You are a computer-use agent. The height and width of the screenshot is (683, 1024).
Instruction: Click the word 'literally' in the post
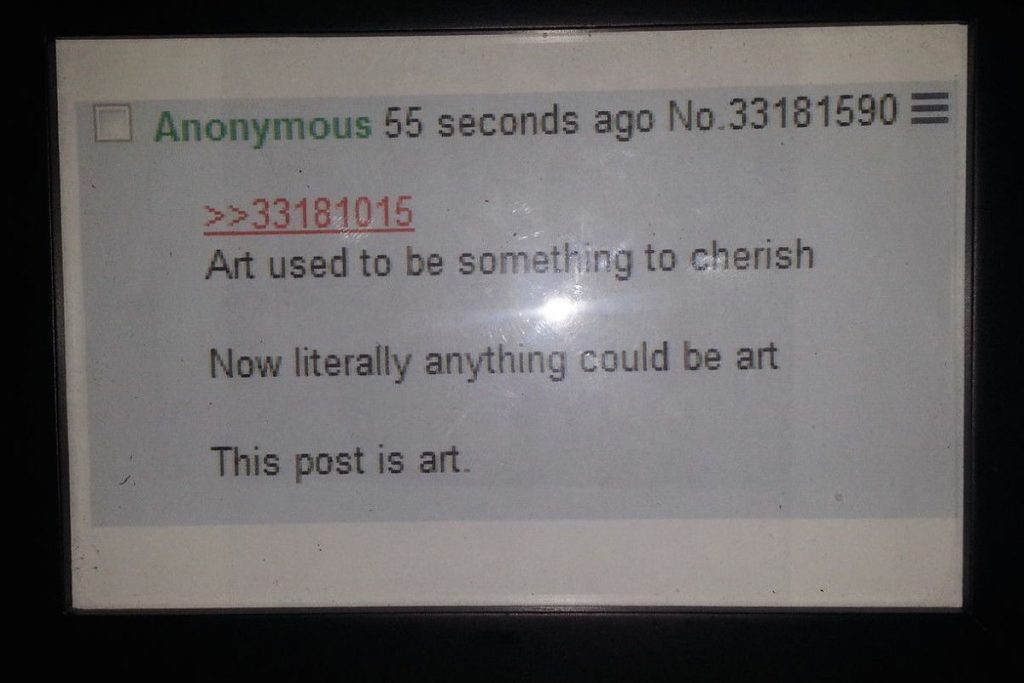352,362
